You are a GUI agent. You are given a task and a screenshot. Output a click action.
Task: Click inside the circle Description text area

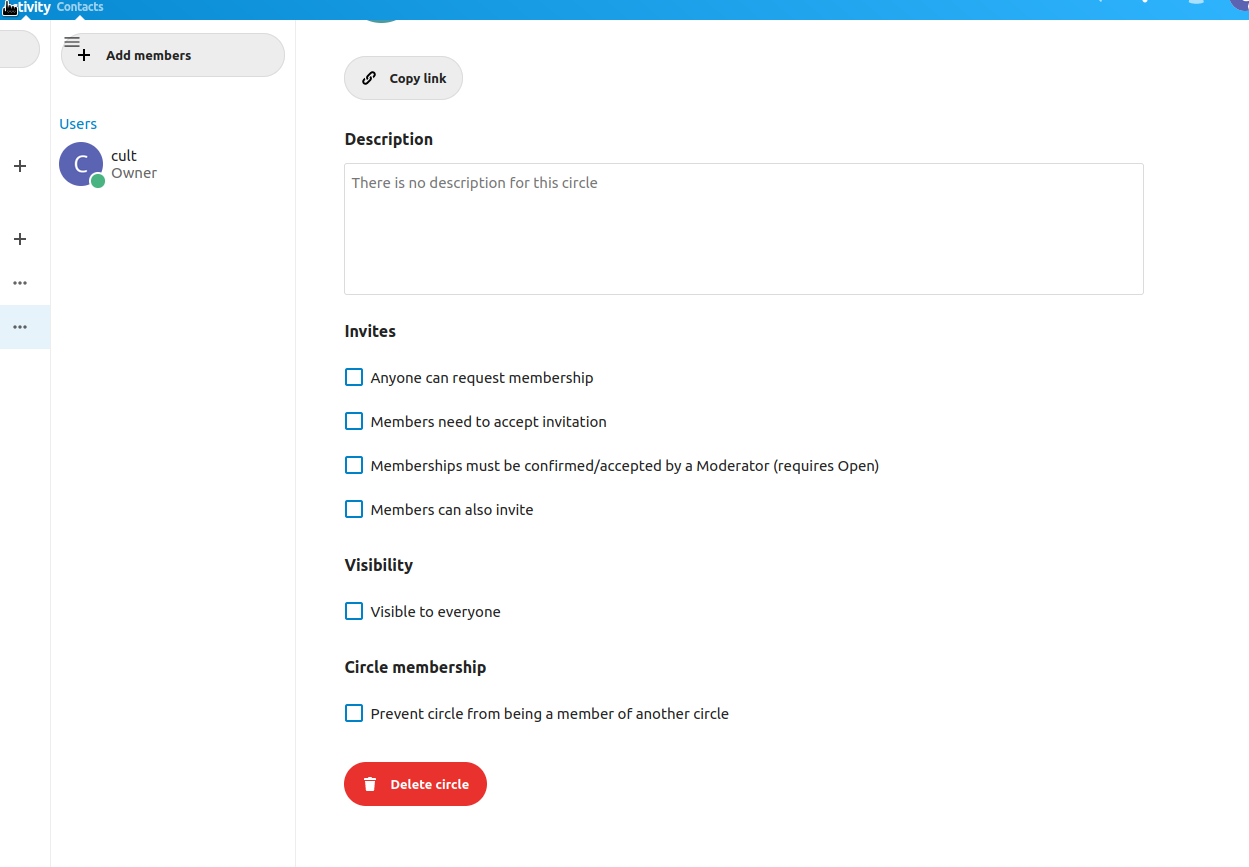tap(744, 229)
